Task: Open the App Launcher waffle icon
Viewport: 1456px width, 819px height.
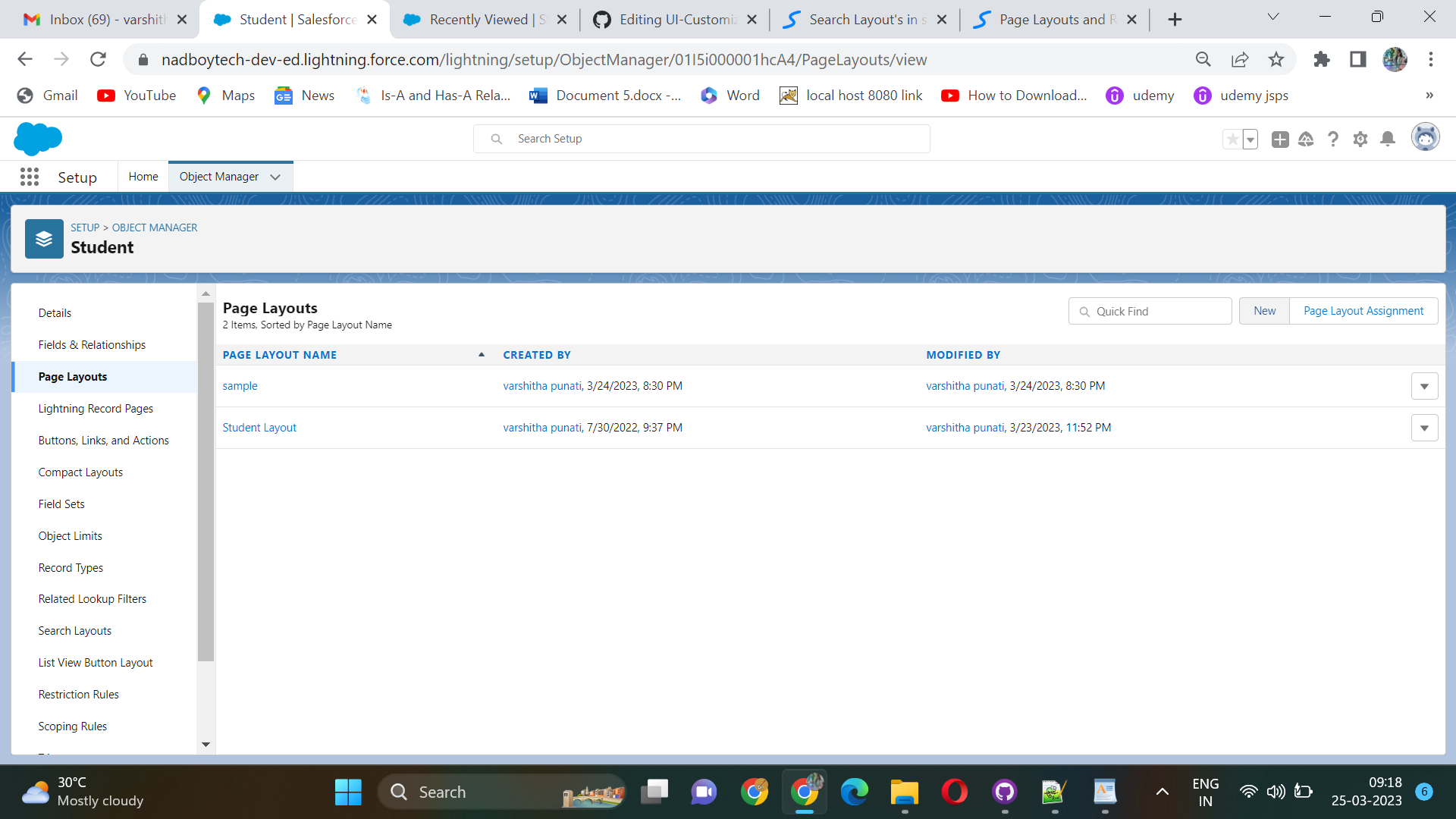Action: 30,176
